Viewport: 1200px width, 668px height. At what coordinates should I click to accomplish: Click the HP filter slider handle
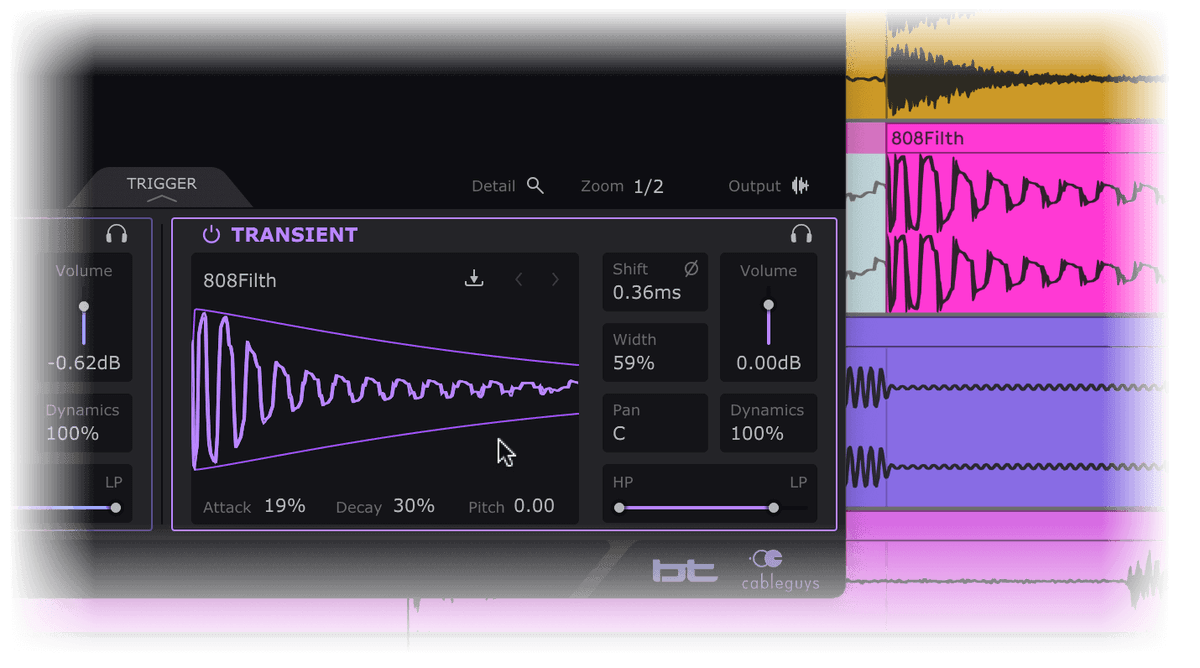[619, 508]
